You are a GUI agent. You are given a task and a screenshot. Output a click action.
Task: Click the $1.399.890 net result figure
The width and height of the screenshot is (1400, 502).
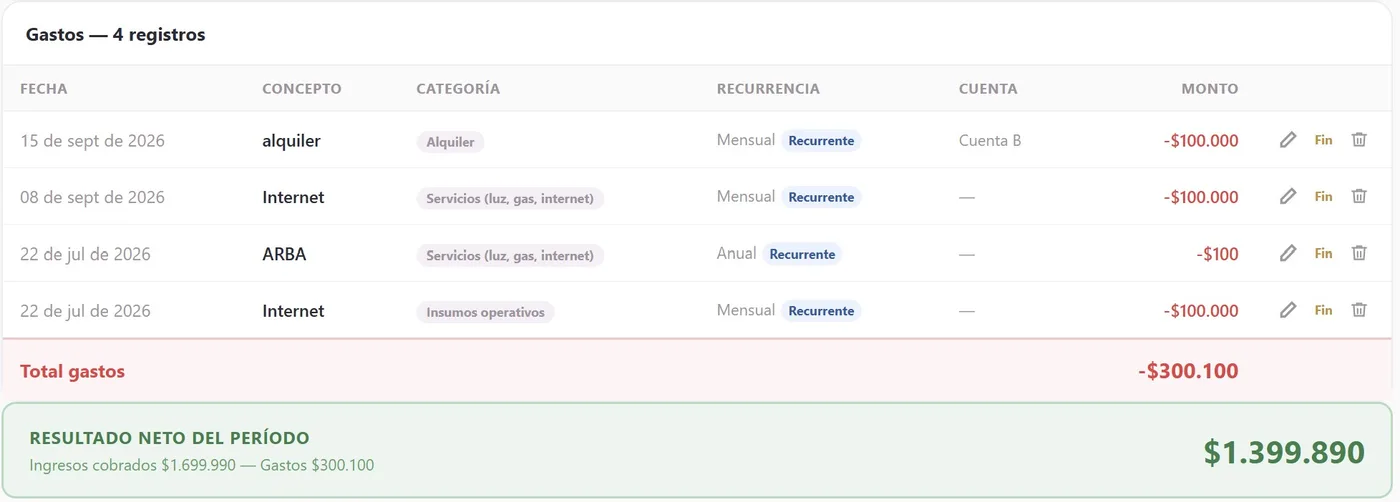pos(1284,452)
